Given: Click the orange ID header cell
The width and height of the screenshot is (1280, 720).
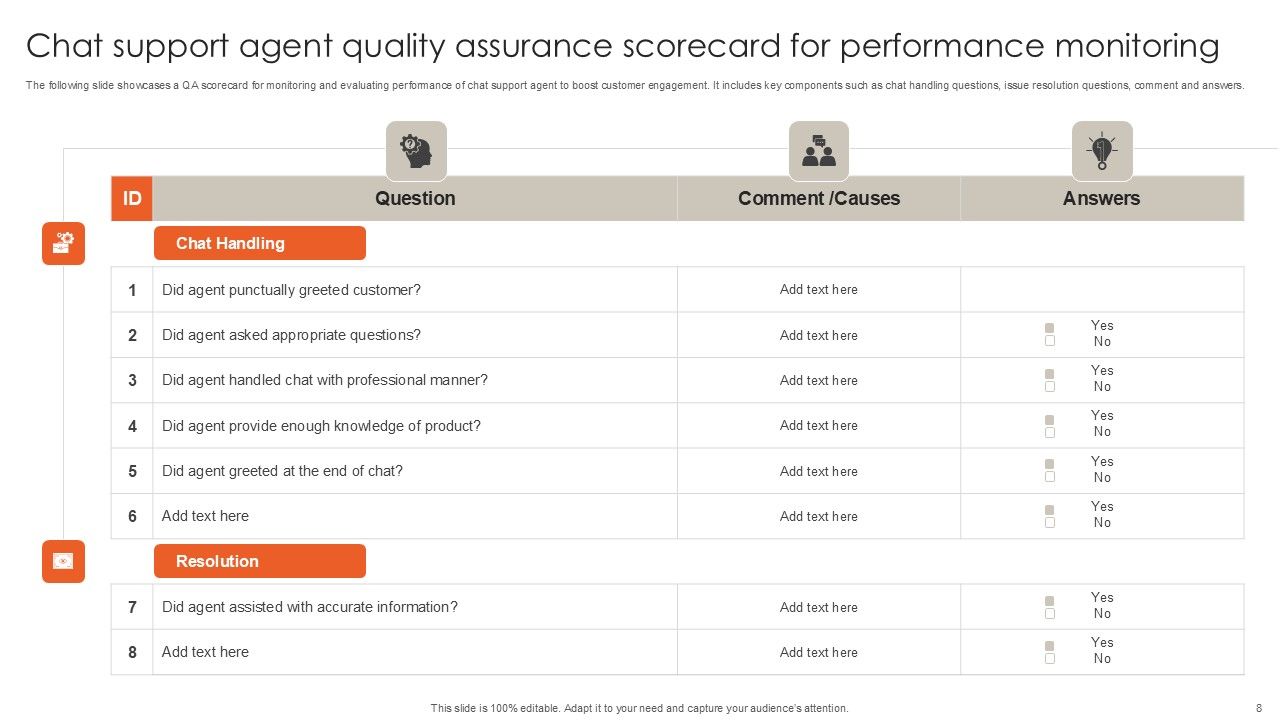Looking at the screenshot, I should [x=132, y=198].
